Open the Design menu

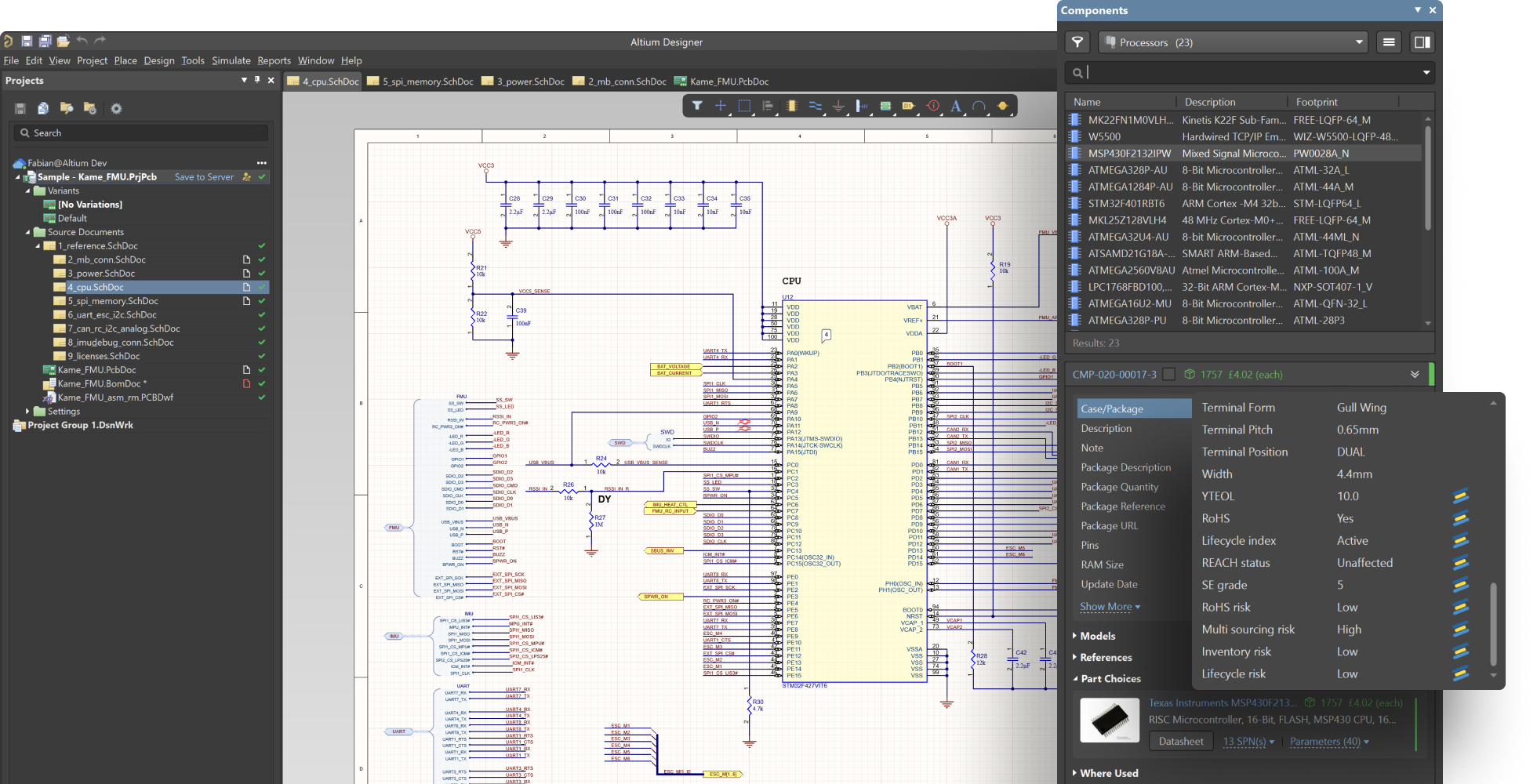(158, 60)
